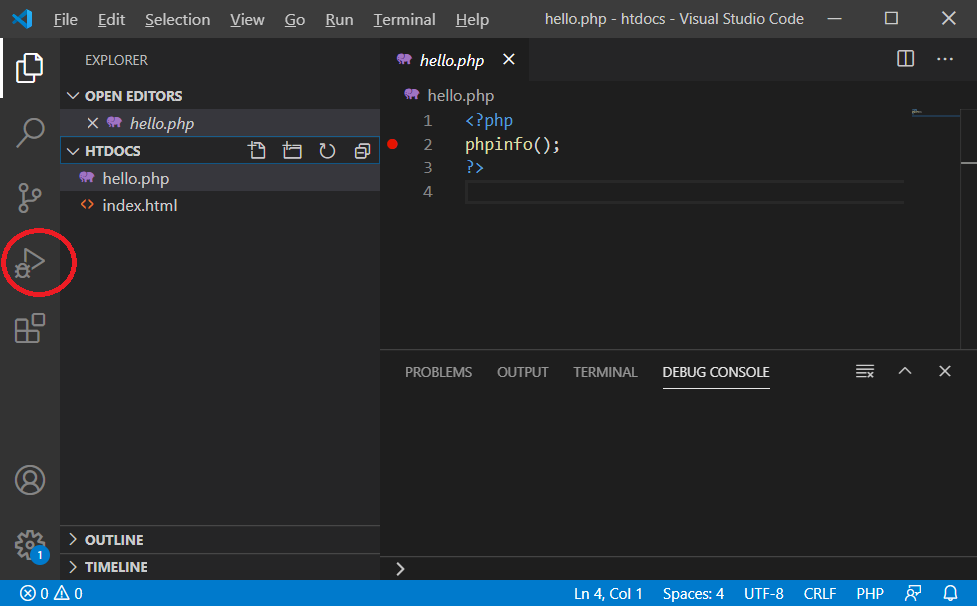The width and height of the screenshot is (977, 606).
Task: Click the Debug Console input field
Action: coord(680,568)
